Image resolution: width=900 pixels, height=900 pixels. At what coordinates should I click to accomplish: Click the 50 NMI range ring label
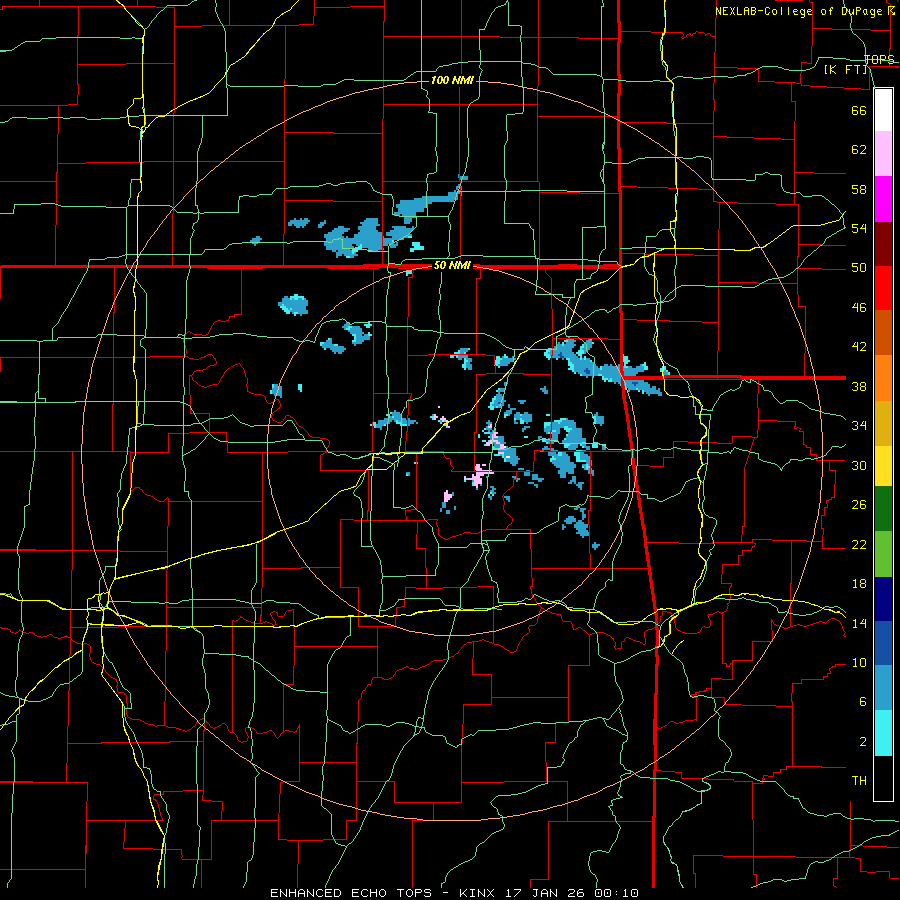[x=452, y=265]
